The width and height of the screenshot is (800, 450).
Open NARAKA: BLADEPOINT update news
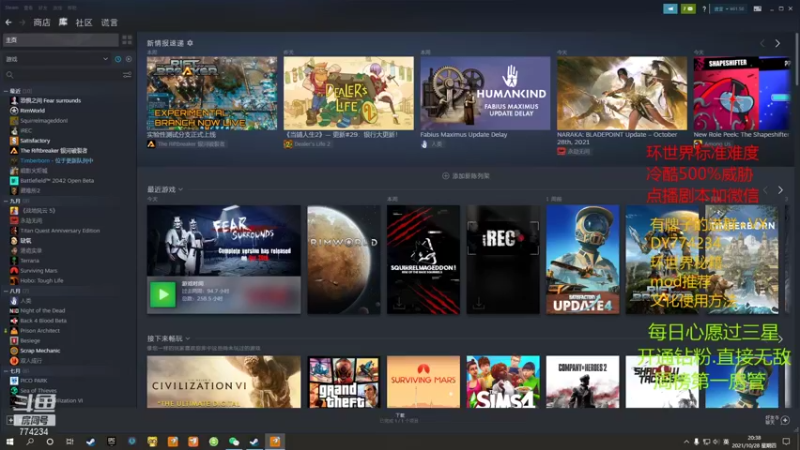pyautogui.click(x=622, y=93)
